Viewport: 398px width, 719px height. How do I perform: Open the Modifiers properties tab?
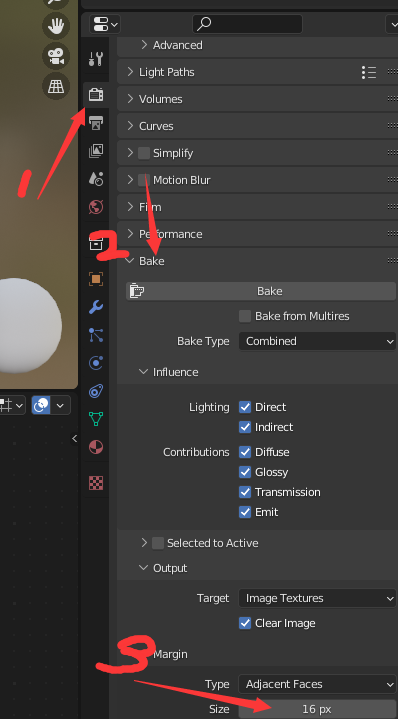(96, 307)
